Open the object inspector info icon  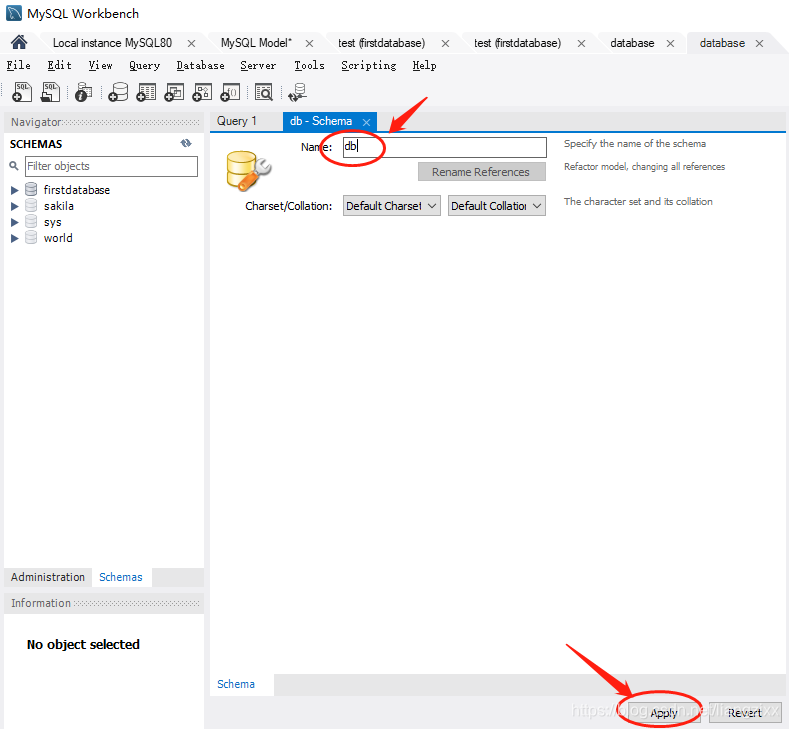pos(83,93)
